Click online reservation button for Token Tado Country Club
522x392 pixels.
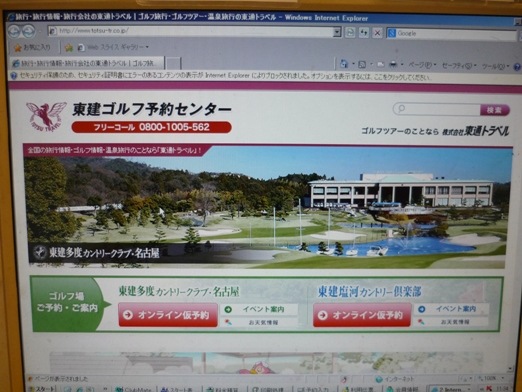click(x=168, y=315)
